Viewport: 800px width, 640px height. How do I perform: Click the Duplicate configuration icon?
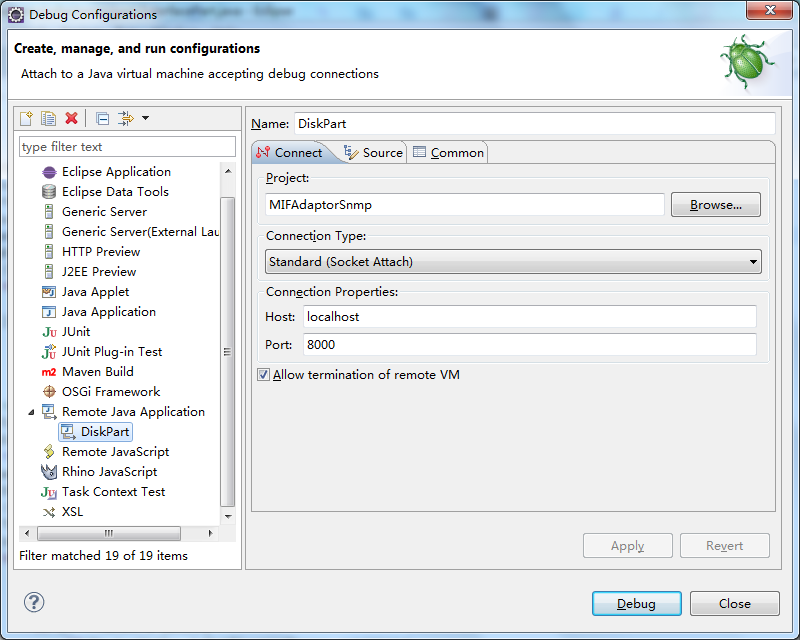point(48,118)
